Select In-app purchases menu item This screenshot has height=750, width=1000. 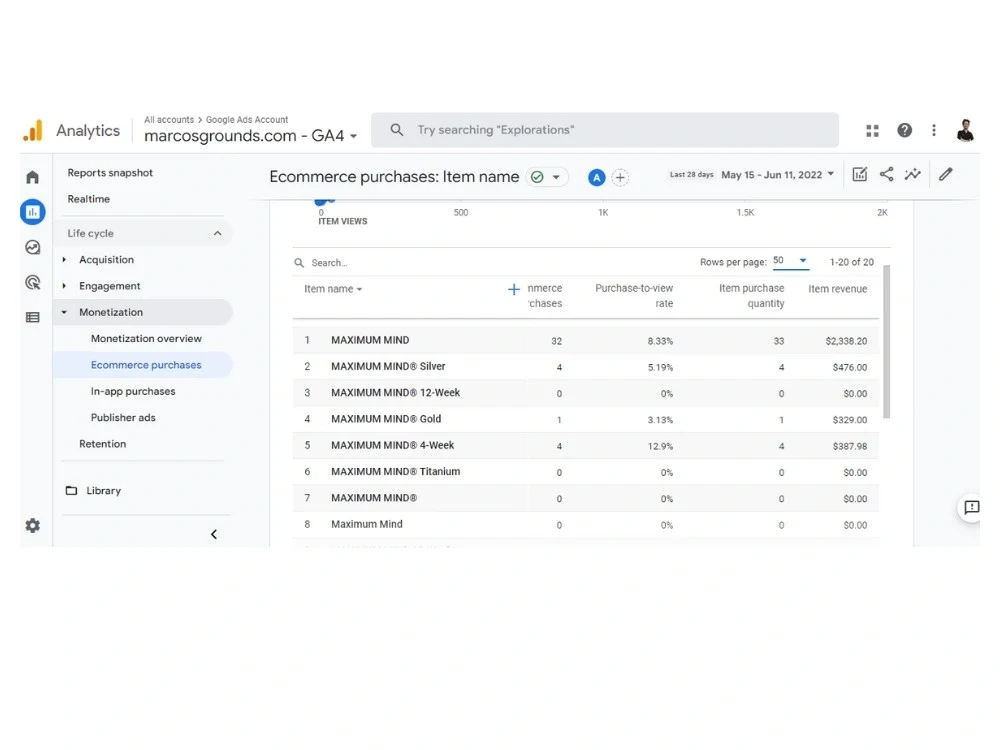click(133, 391)
